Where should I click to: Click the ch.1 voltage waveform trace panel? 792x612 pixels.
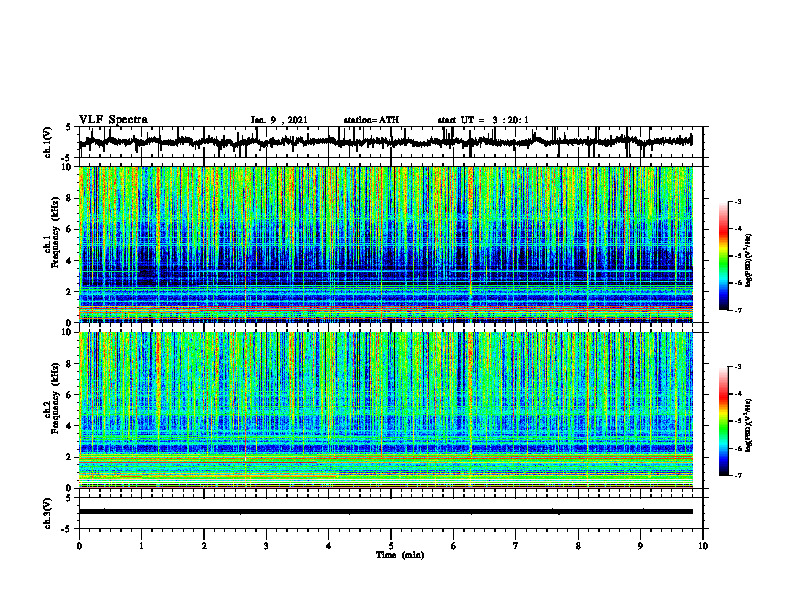coord(390,142)
